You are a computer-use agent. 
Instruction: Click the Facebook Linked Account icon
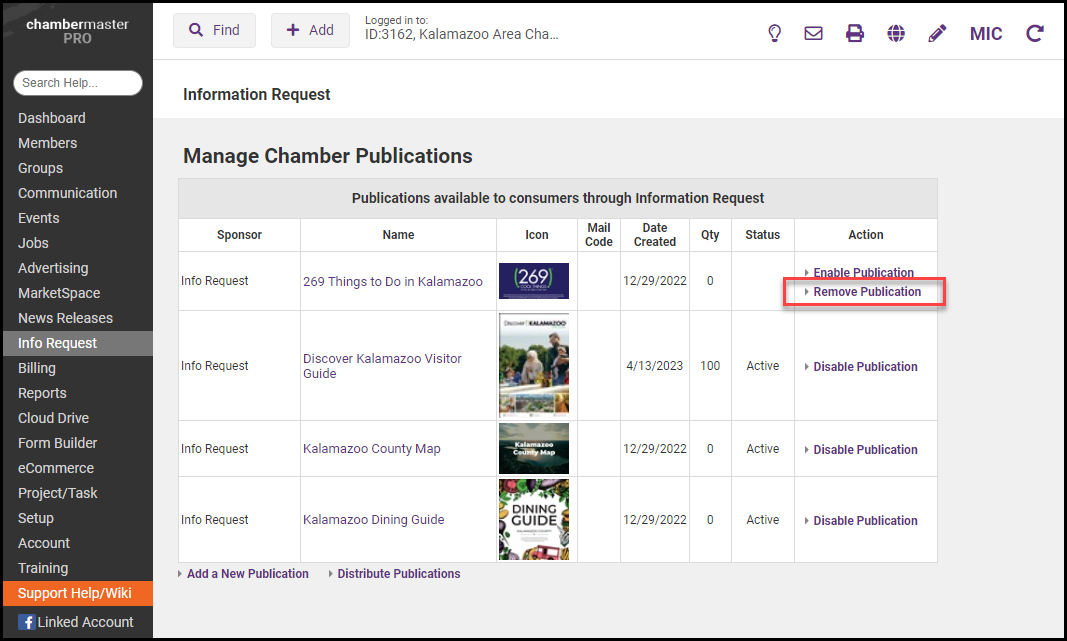[x=27, y=622]
